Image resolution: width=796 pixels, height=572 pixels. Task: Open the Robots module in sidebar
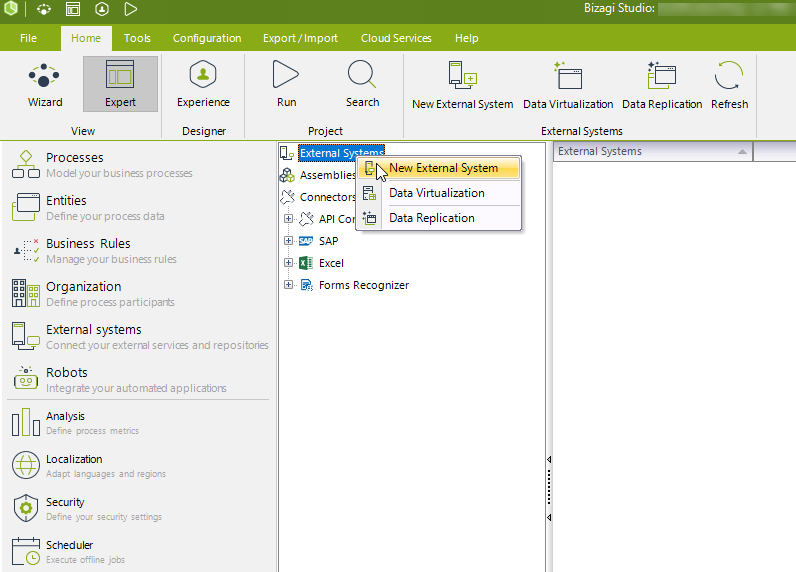click(x=138, y=380)
